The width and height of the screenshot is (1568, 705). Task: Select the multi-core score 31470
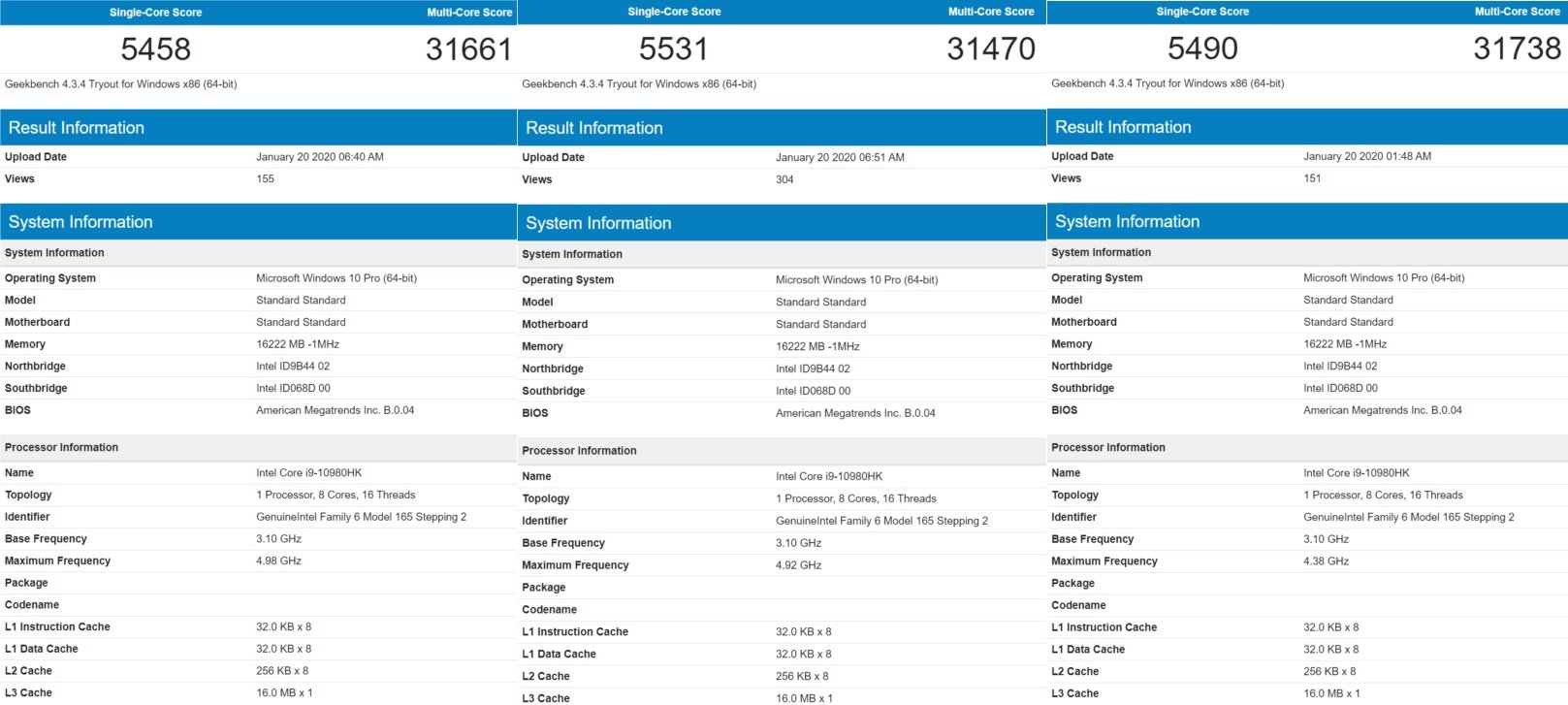pos(991,48)
